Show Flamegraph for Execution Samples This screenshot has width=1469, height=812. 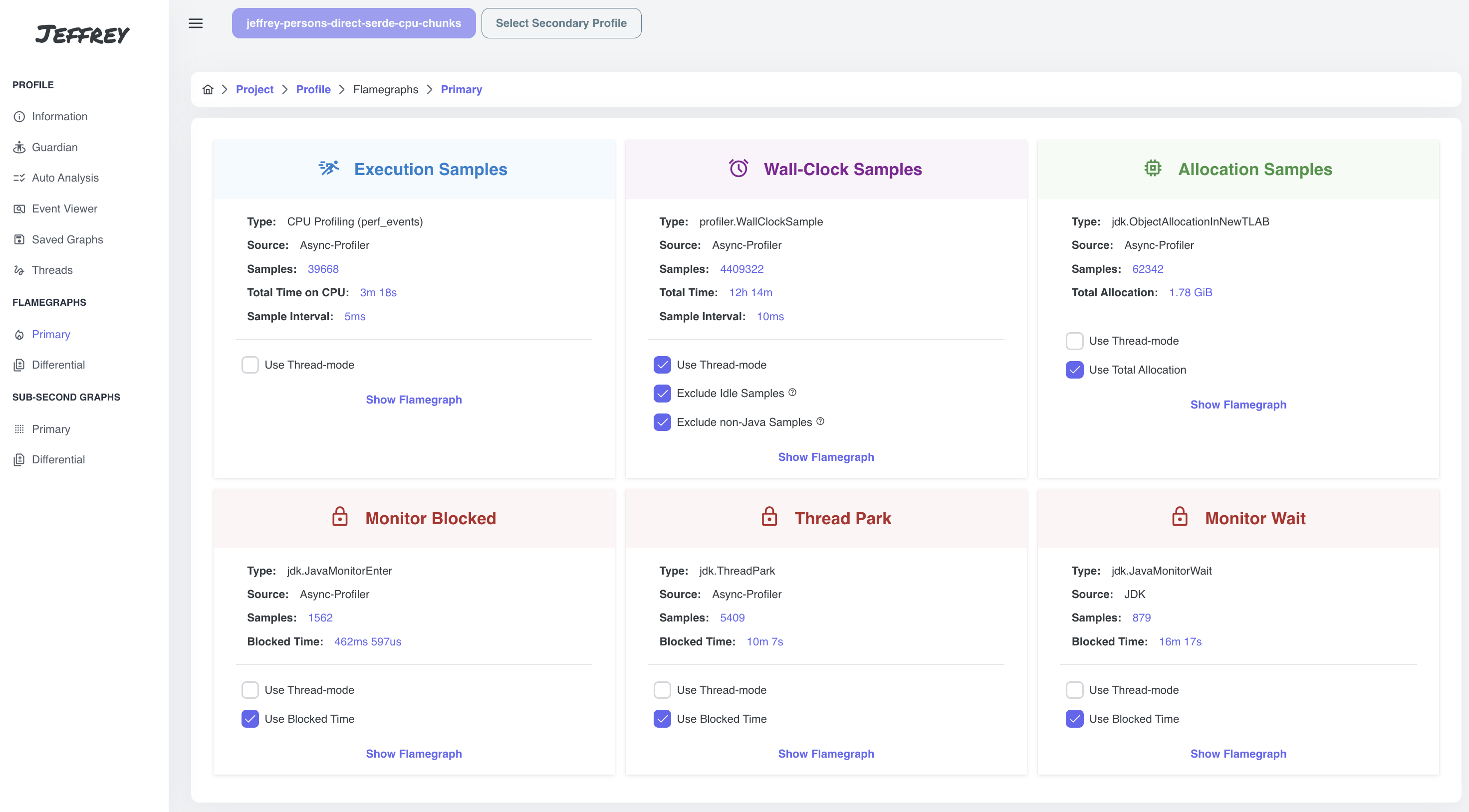tap(414, 400)
